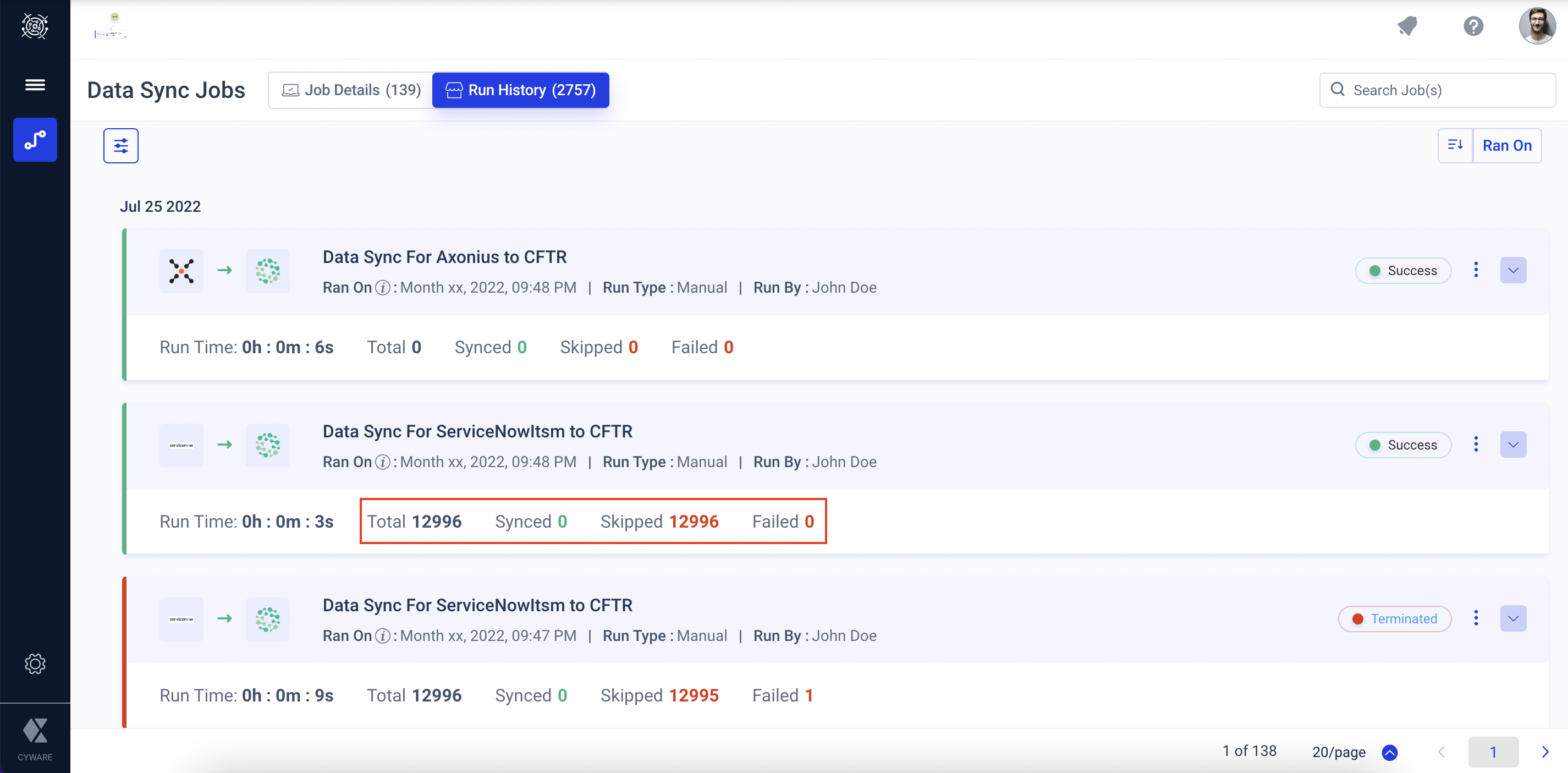Image resolution: width=1568 pixels, height=773 pixels.
Task: Open kebab menu for Terminated job
Action: coord(1476,618)
